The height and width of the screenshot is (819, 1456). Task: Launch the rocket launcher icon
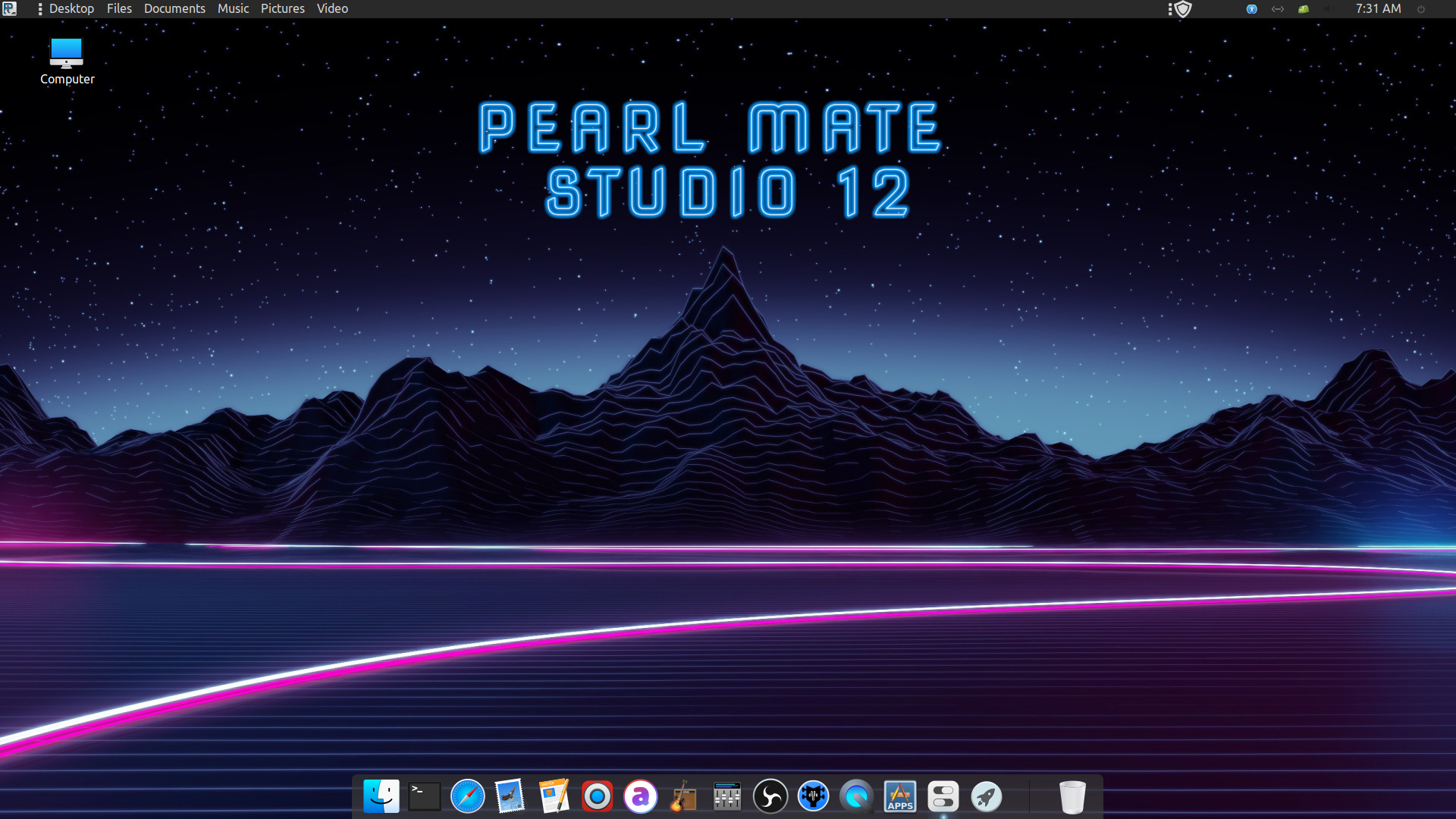[986, 796]
